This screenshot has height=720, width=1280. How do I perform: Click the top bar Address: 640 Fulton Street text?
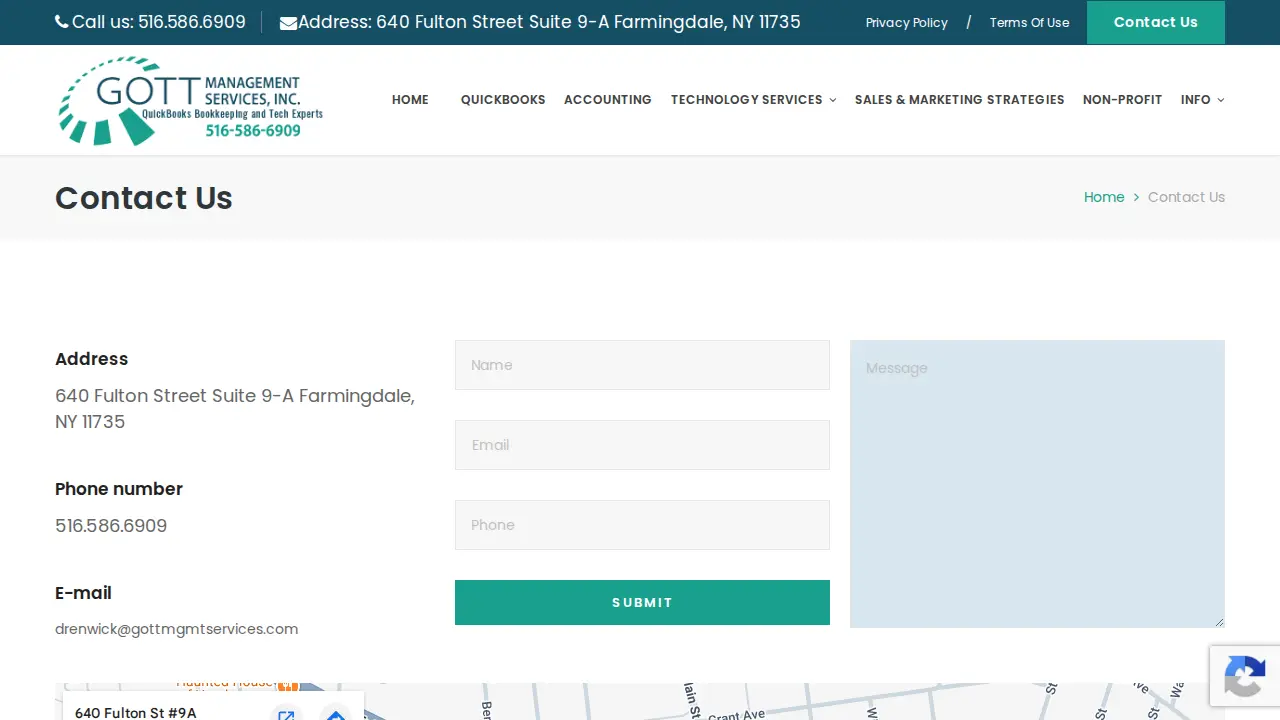coord(549,22)
